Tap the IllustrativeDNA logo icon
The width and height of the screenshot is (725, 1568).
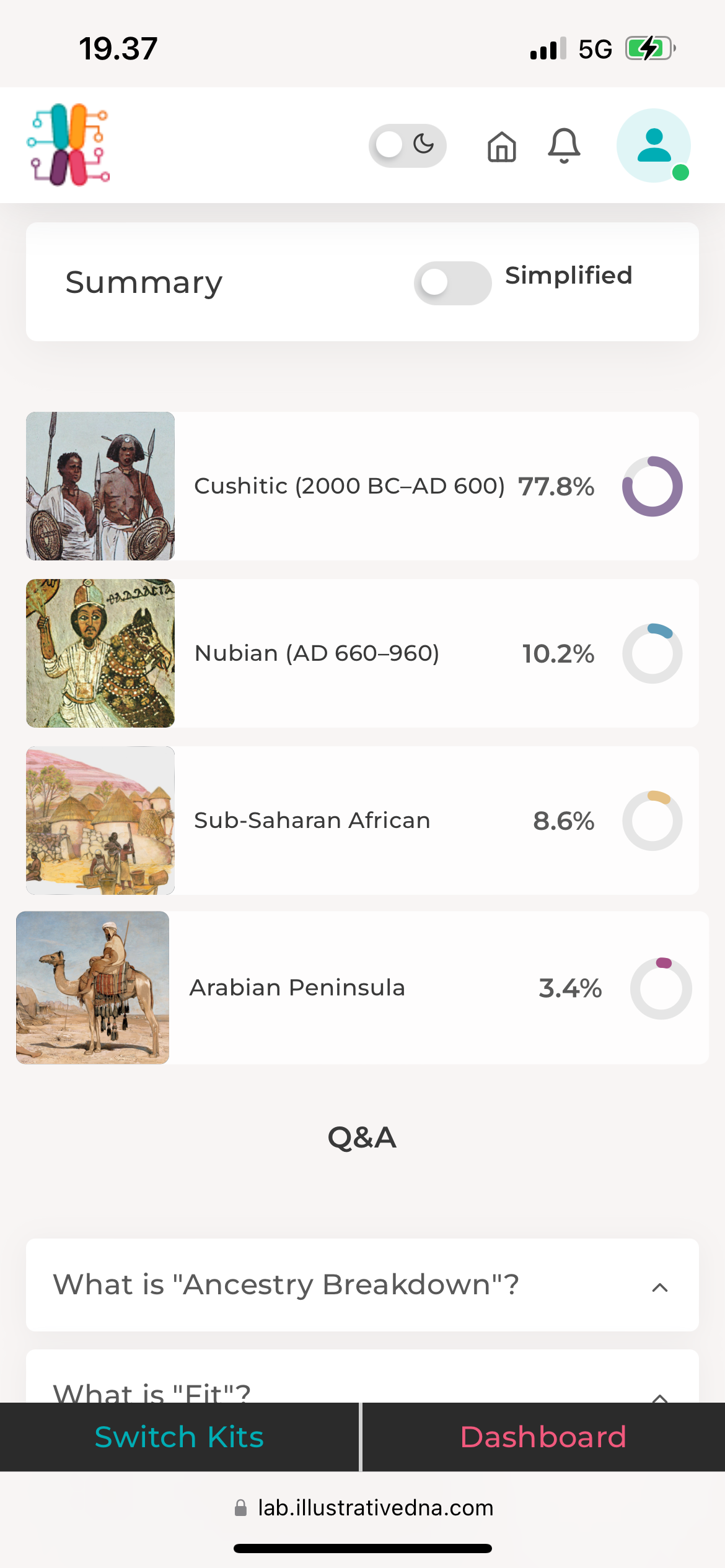click(x=68, y=145)
